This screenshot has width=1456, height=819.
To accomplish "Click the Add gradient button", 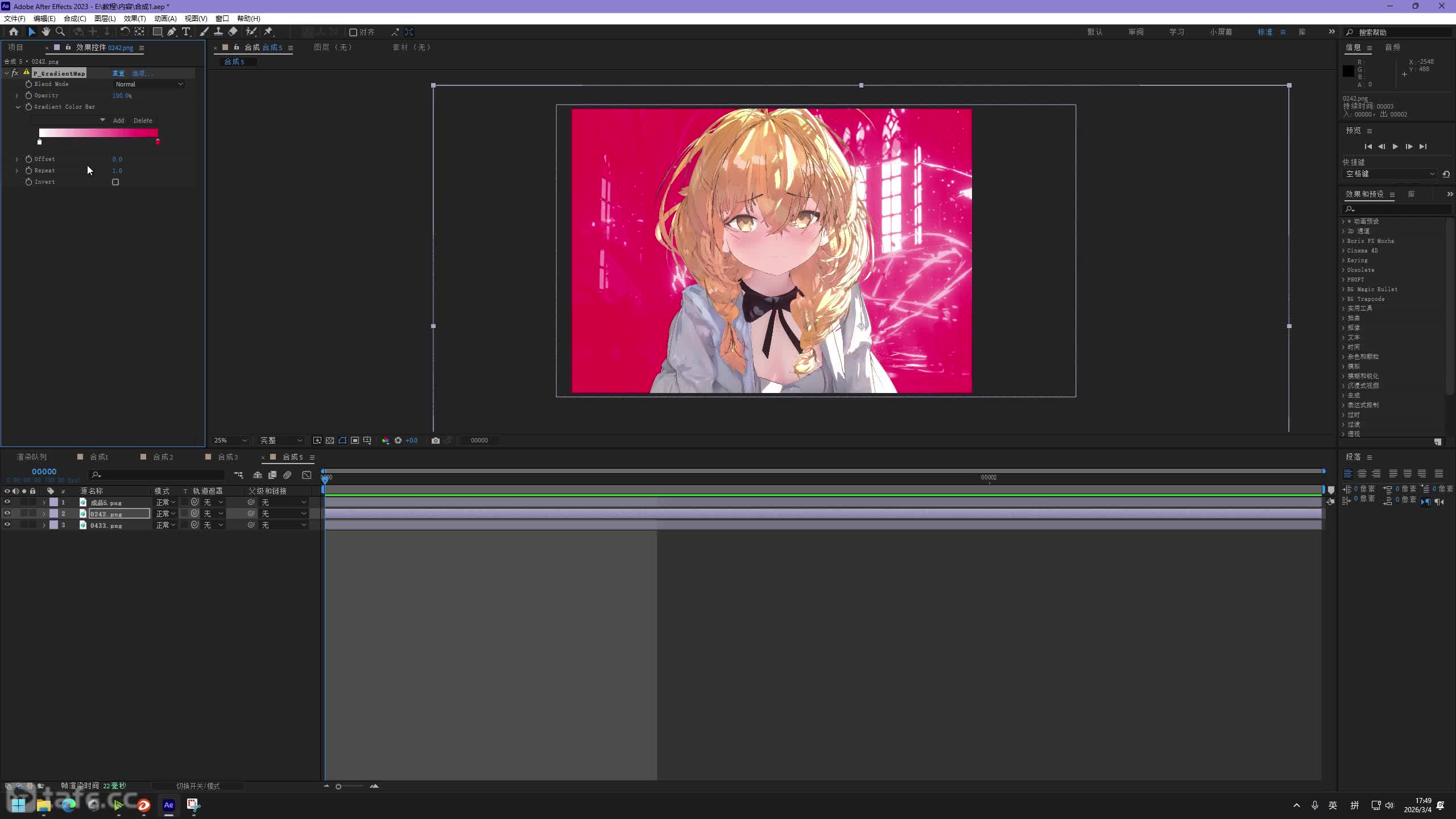I will [118, 121].
